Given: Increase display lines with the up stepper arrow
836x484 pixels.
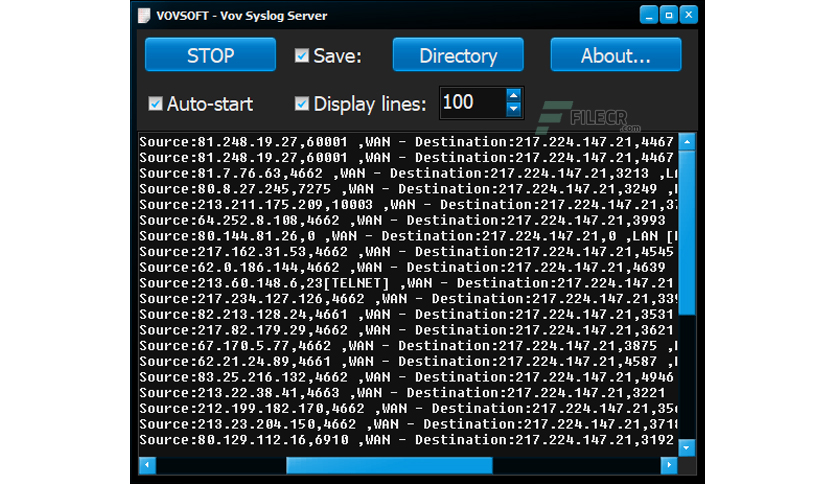Looking at the screenshot, I should coord(513,95).
